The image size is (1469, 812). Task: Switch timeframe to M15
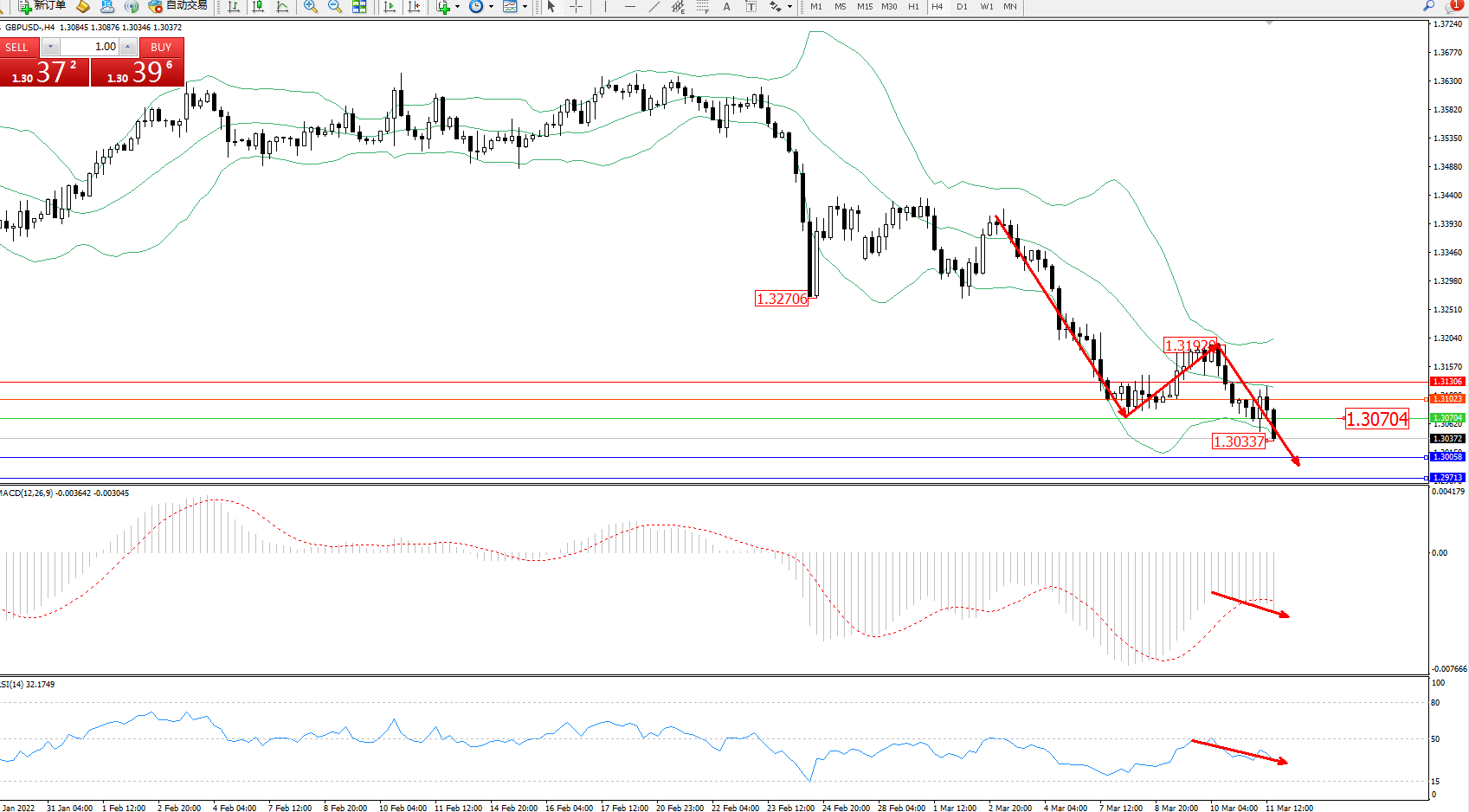pyautogui.click(x=864, y=7)
